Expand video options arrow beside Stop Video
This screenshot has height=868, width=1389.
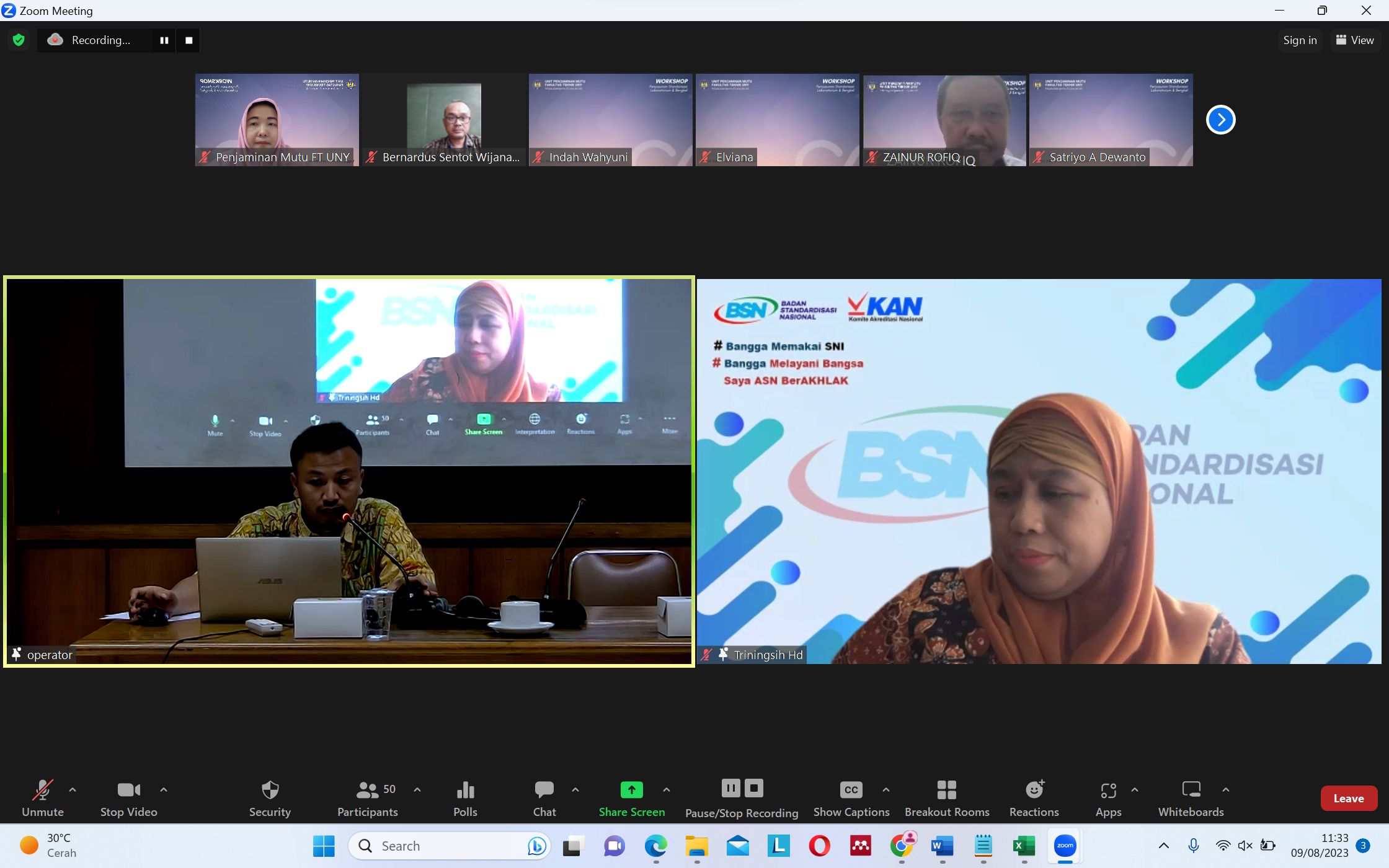[x=164, y=790]
